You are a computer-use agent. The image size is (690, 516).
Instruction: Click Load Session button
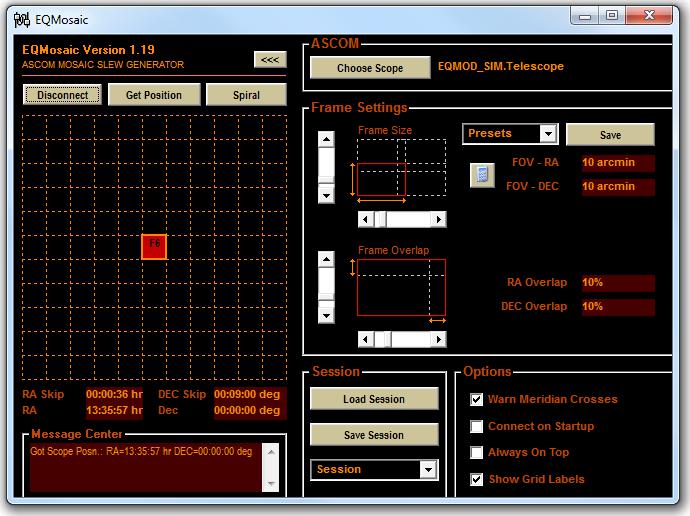(374, 399)
